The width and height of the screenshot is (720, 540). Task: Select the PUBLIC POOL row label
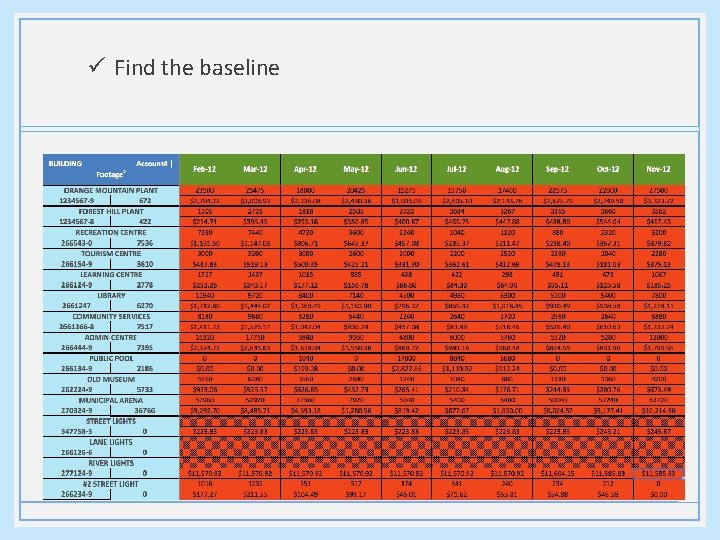tap(111, 358)
